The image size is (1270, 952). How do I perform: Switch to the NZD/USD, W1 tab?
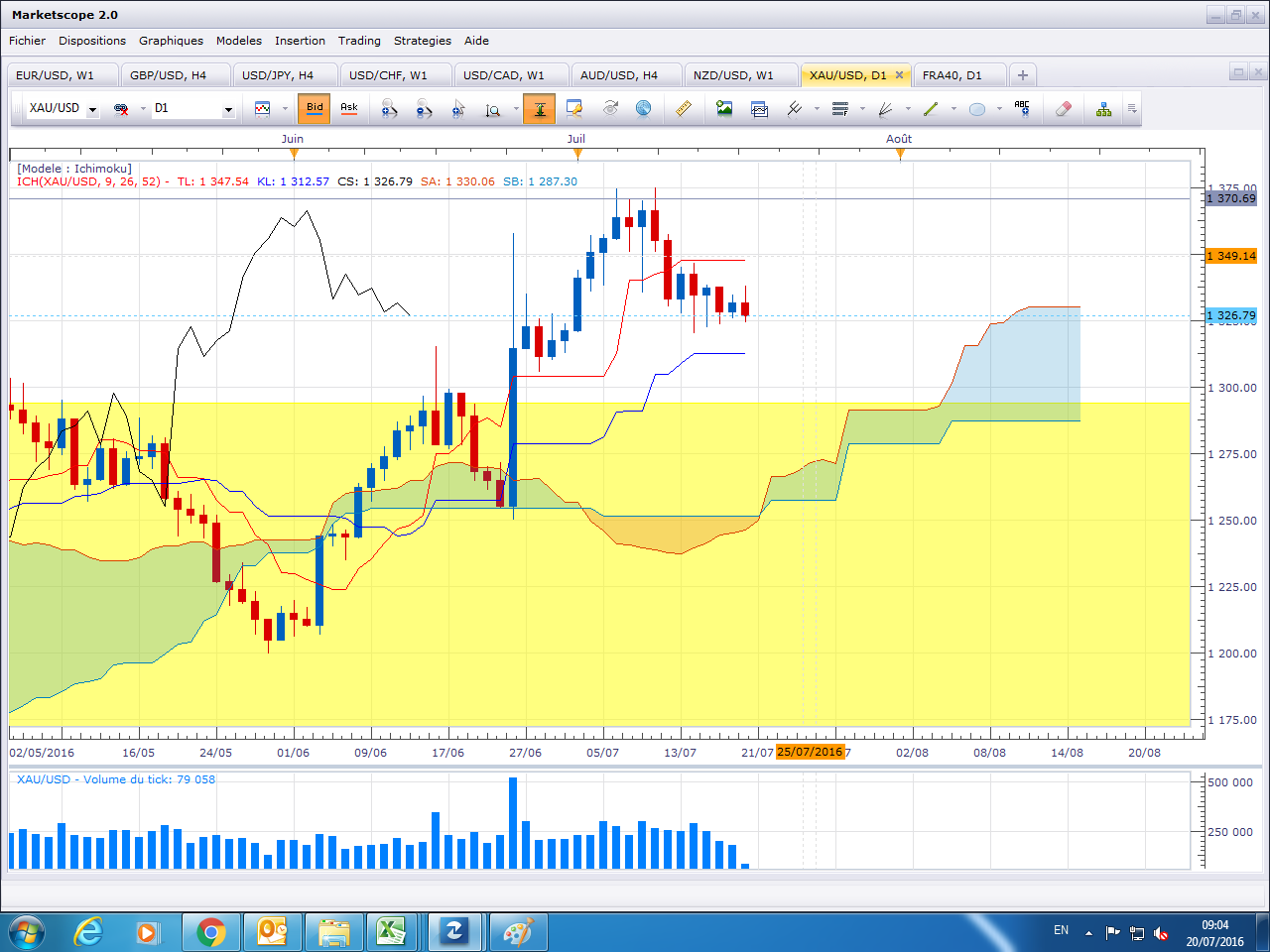[x=740, y=75]
